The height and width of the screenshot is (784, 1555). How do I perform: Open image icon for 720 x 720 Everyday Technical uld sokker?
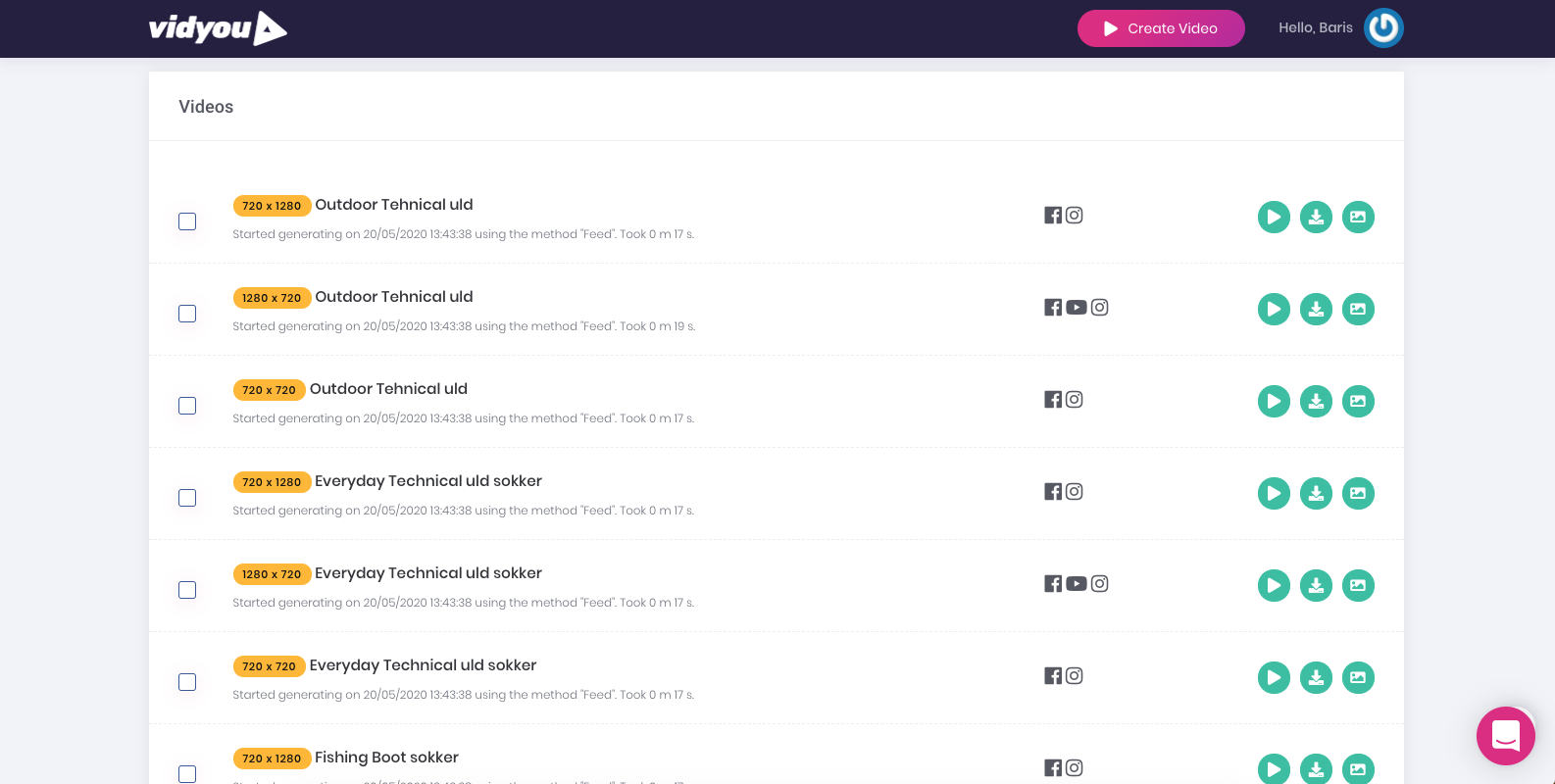coord(1358,677)
